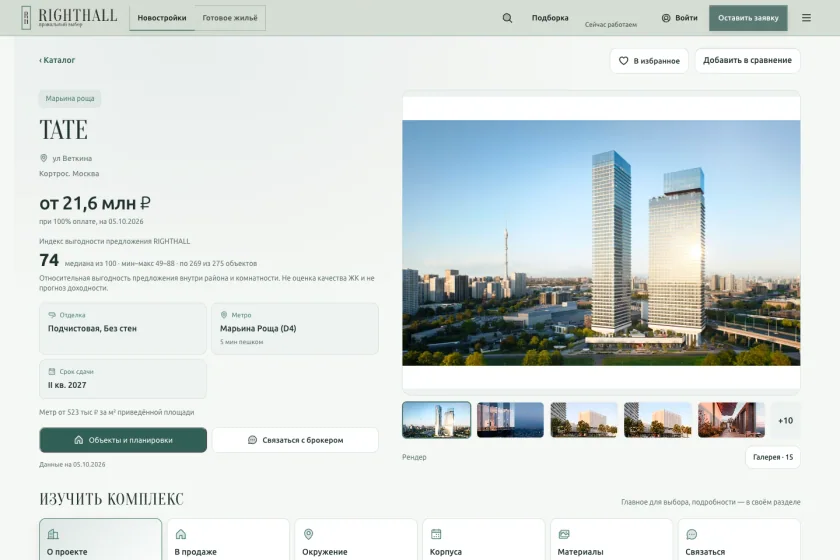Click the Войти login link
Viewport: 840px width, 560px height.
[x=680, y=18]
